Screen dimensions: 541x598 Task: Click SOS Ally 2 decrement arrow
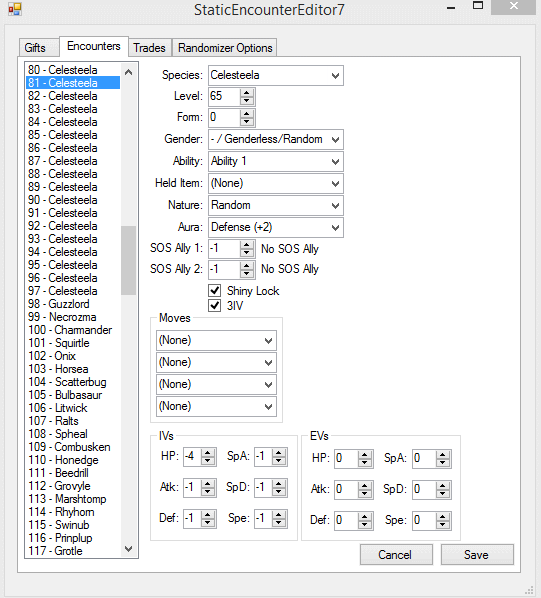tap(247, 273)
